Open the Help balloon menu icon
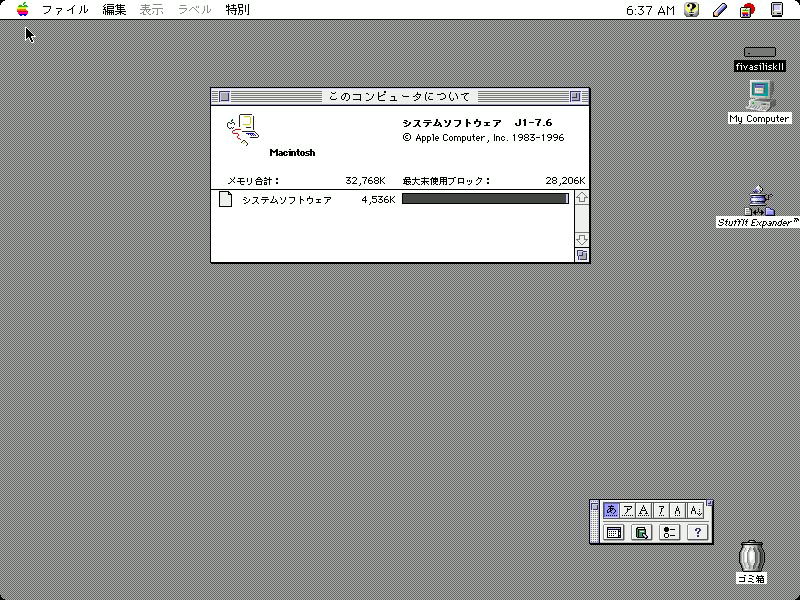The height and width of the screenshot is (600, 800). [x=691, y=10]
